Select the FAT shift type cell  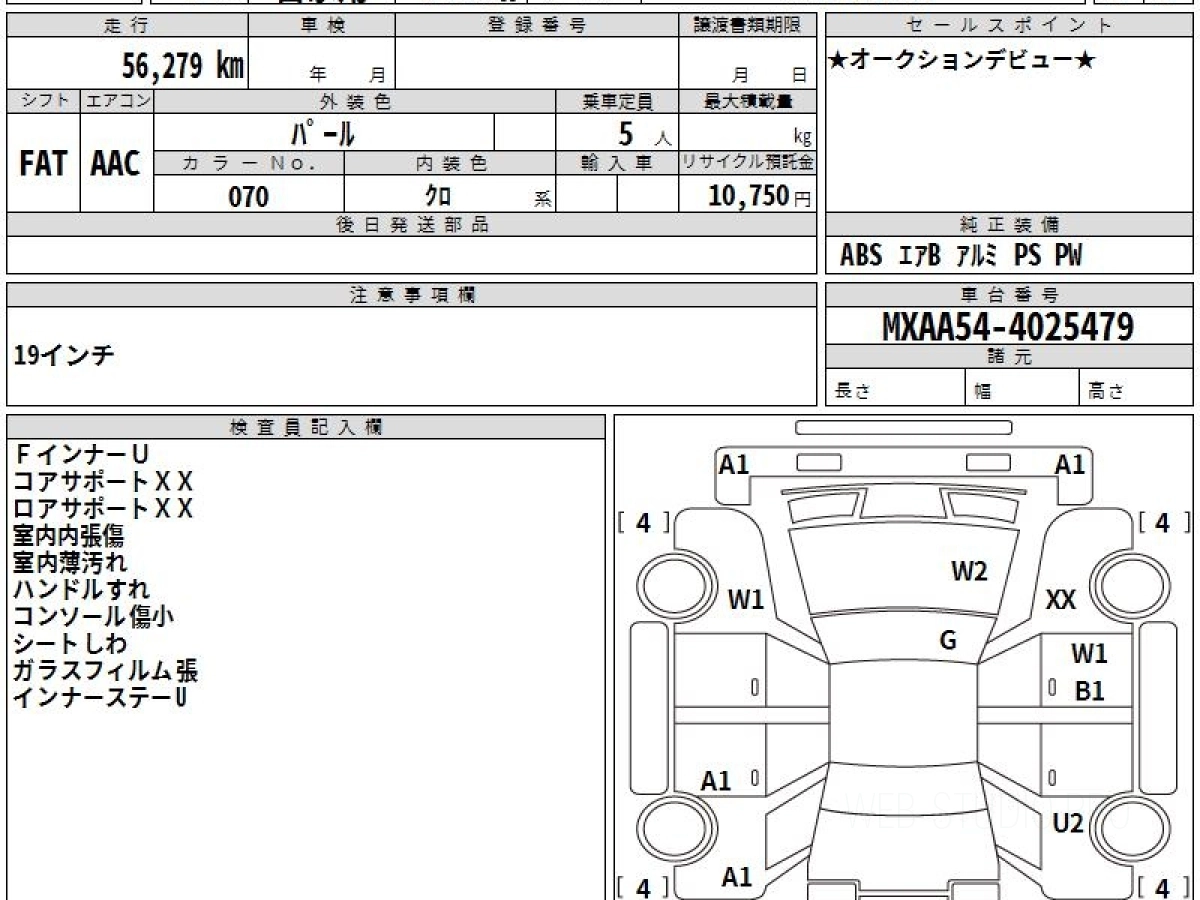[x=43, y=164]
